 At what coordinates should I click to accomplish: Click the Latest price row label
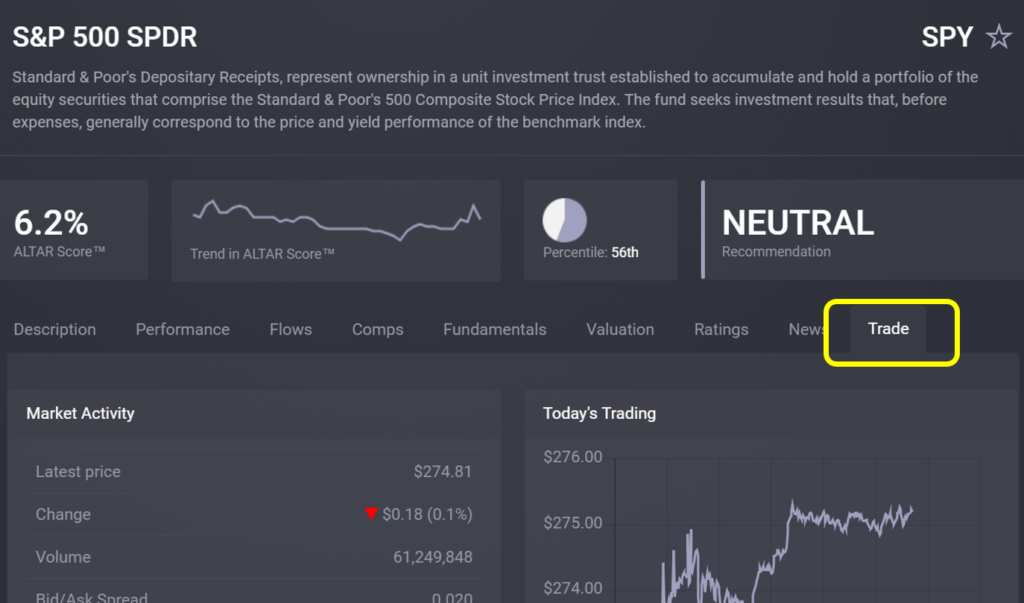[78, 472]
